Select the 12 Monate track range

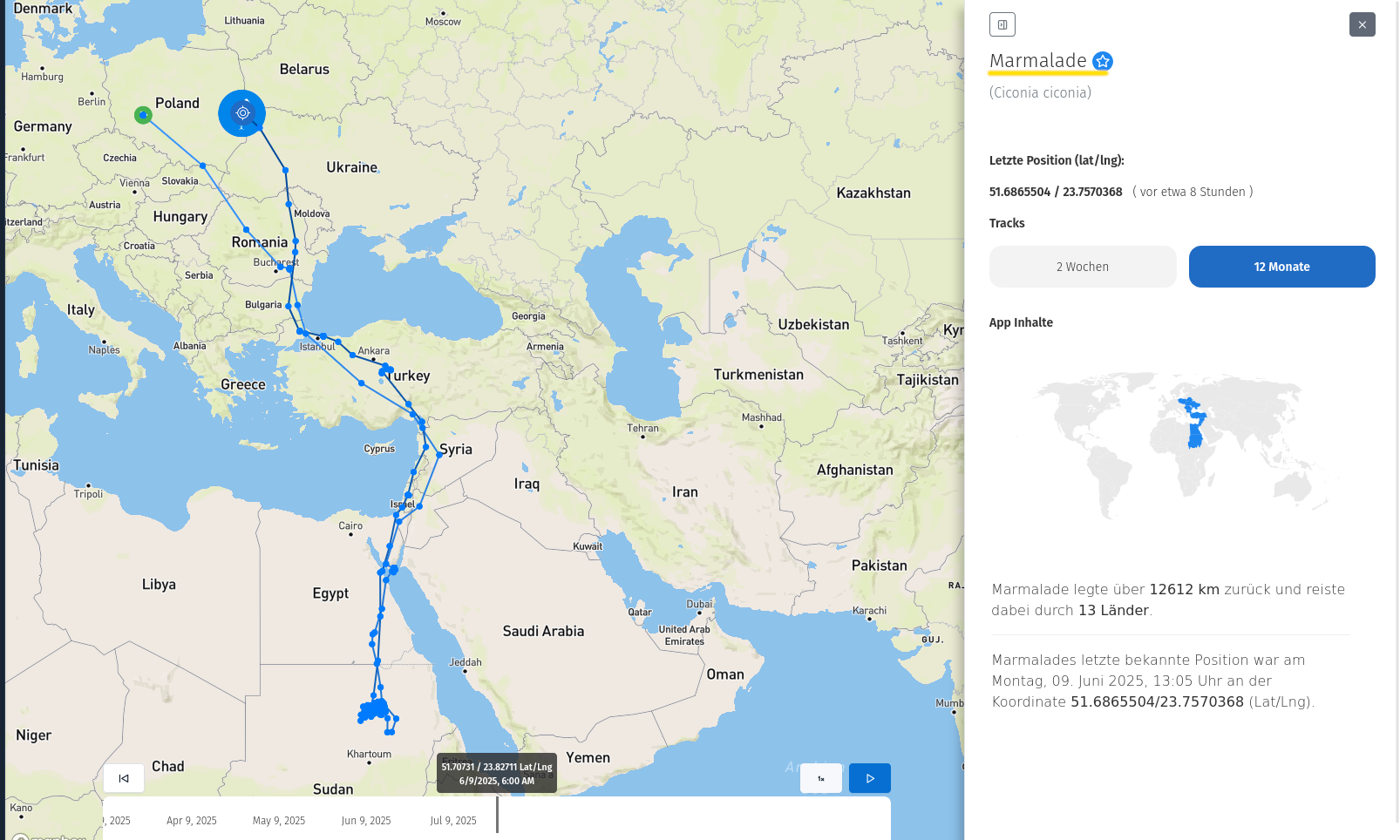tap(1281, 267)
